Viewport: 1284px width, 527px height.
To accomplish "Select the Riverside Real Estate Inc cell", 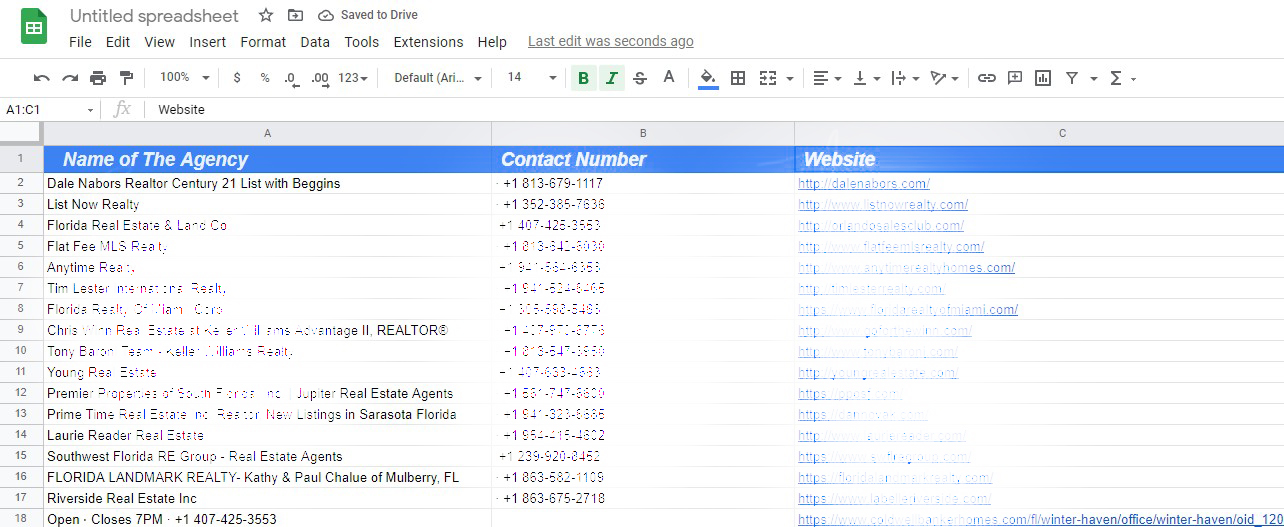I will 267,499.
